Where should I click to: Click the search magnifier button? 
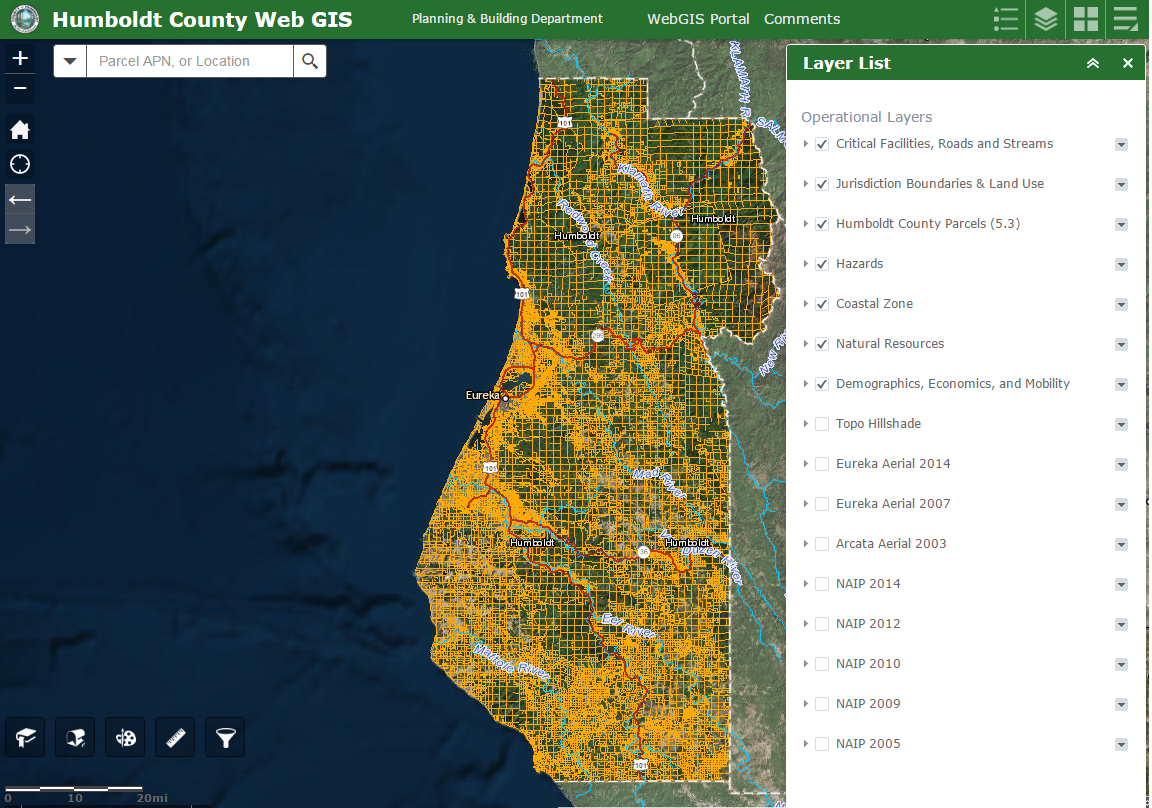310,61
